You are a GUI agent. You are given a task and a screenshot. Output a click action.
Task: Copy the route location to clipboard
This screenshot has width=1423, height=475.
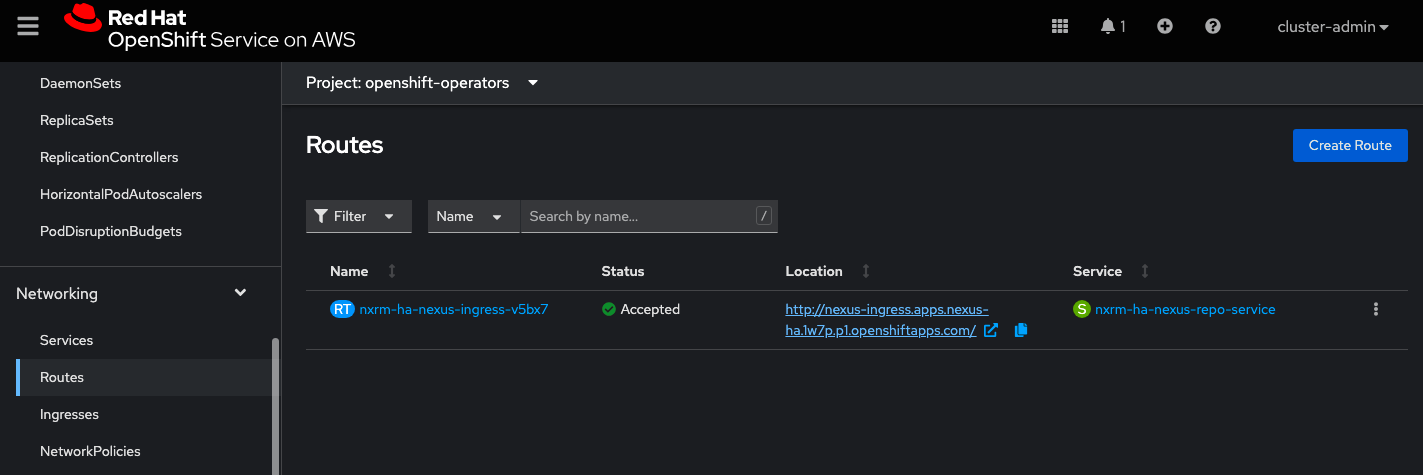click(x=1021, y=331)
